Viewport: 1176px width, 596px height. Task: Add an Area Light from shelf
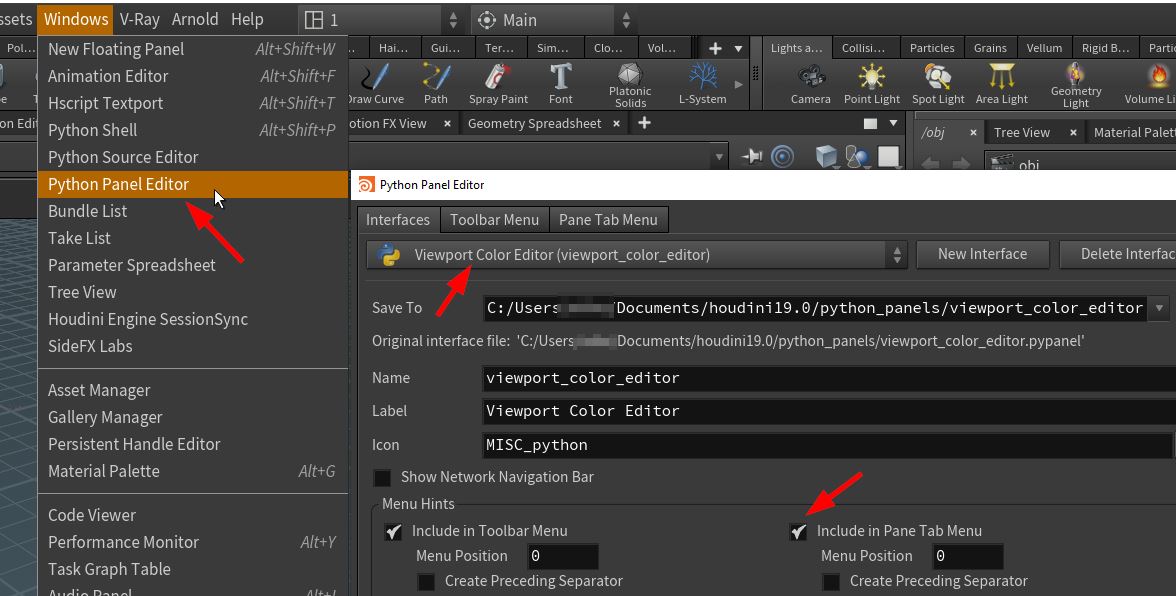point(1001,83)
